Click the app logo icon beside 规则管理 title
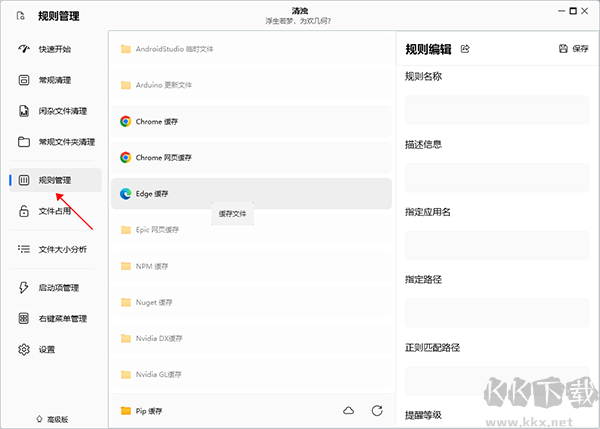The height and width of the screenshot is (429, 600). pos(21,16)
